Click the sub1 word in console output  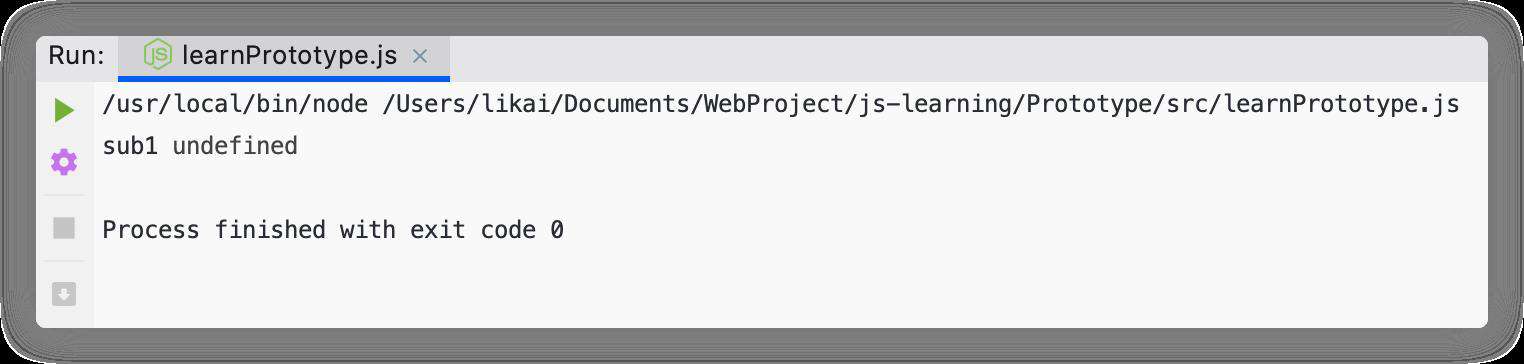(x=130, y=146)
